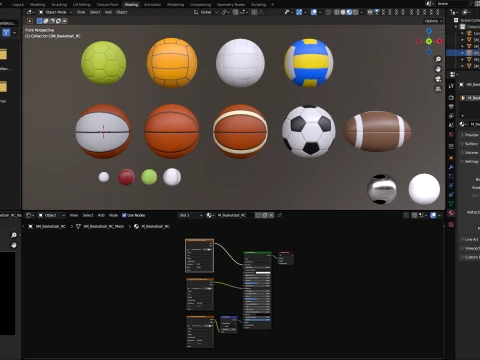Open the Sculpting workspace tab
The height and width of the screenshot is (360, 480).
(x=59, y=5)
